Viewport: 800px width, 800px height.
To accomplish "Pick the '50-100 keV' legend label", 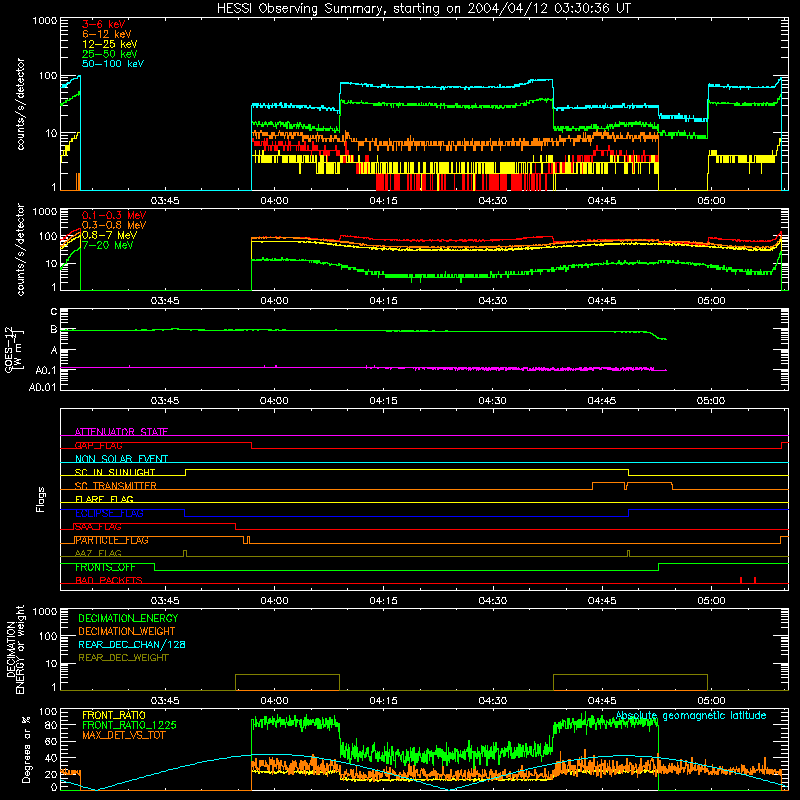I will (x=113, y=64).
